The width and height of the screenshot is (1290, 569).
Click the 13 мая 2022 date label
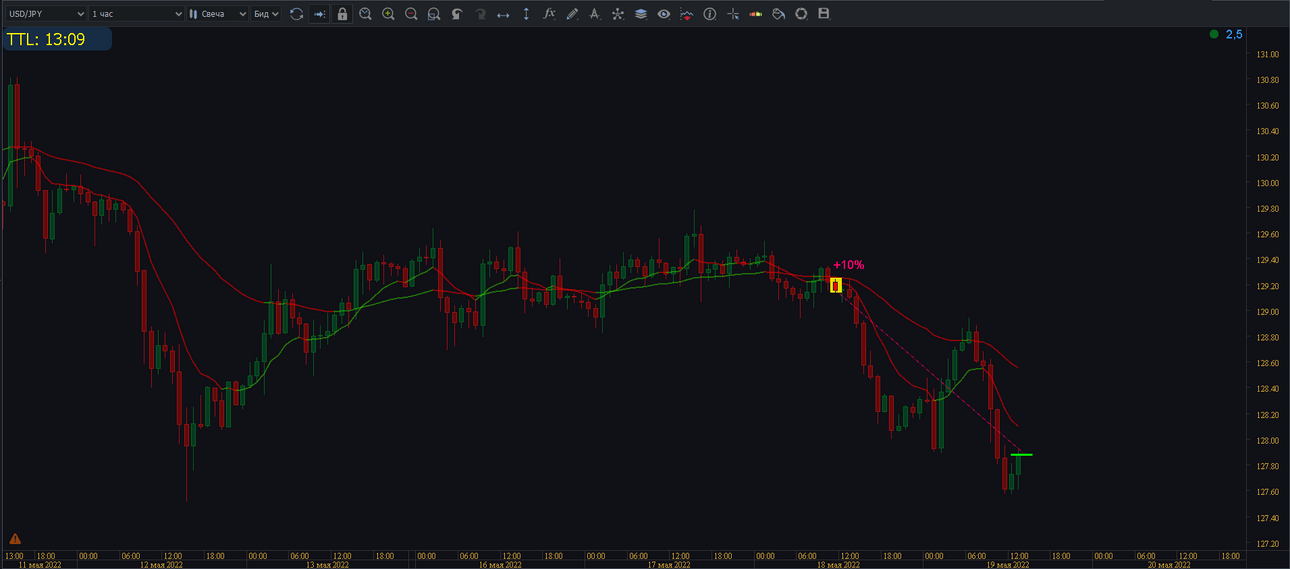point(329,564)
